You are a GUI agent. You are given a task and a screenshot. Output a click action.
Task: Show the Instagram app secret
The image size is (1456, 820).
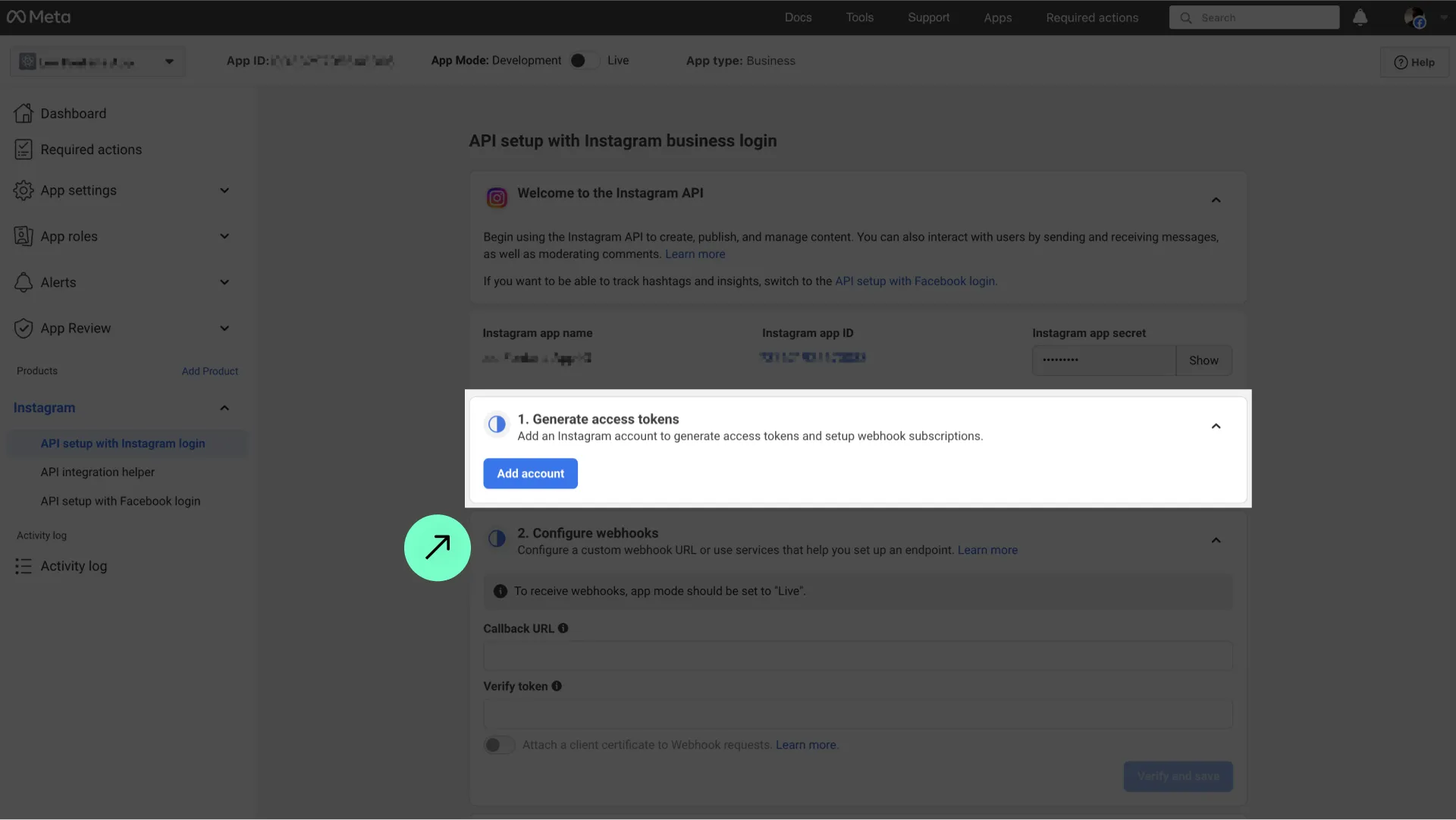point(1203,360)
